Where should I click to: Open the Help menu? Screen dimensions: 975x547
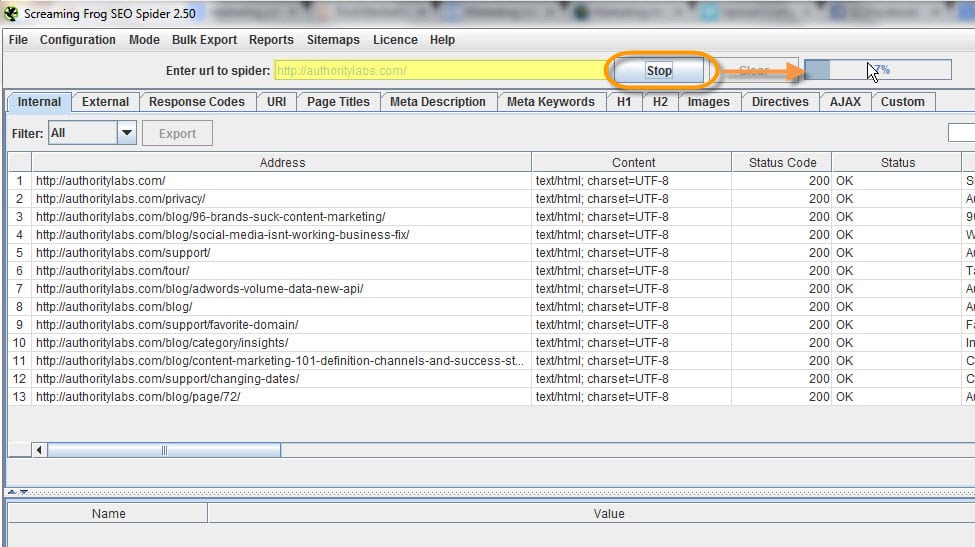[x=442, y=40]
